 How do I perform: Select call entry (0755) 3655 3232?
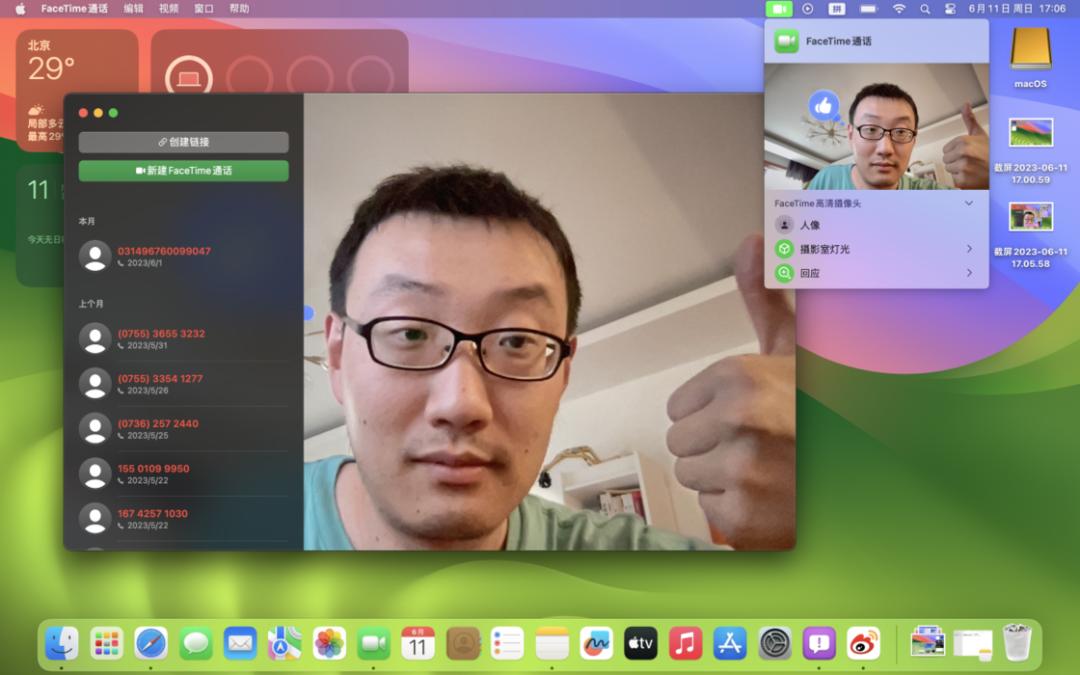coord(183,339)
